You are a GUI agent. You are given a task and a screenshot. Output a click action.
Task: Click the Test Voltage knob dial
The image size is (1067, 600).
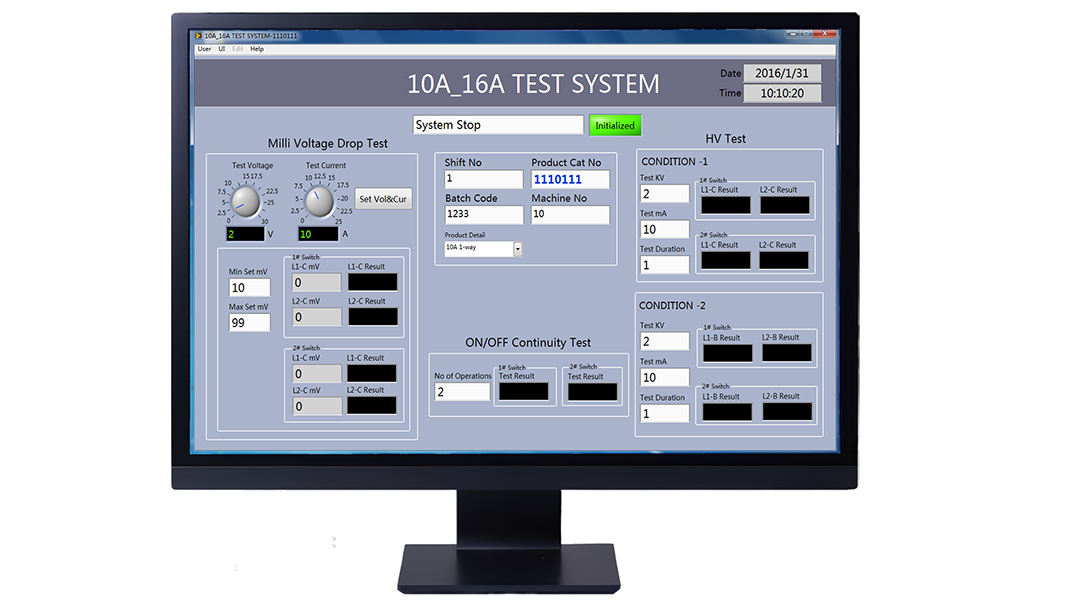click(245, 203)
